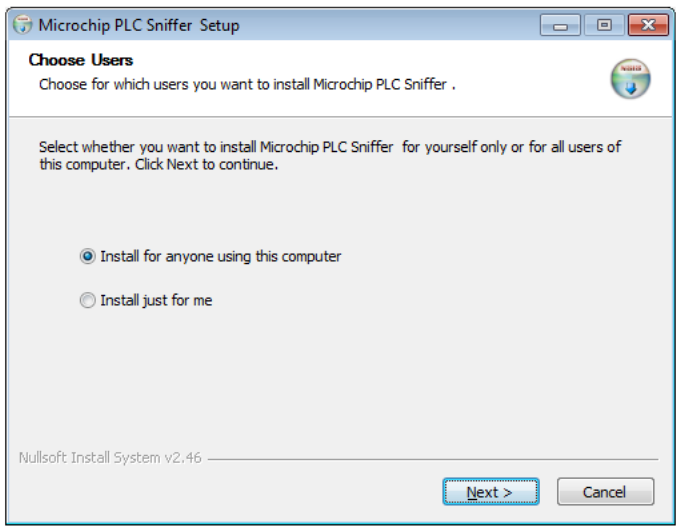Click the Next button

pos(490,492)
